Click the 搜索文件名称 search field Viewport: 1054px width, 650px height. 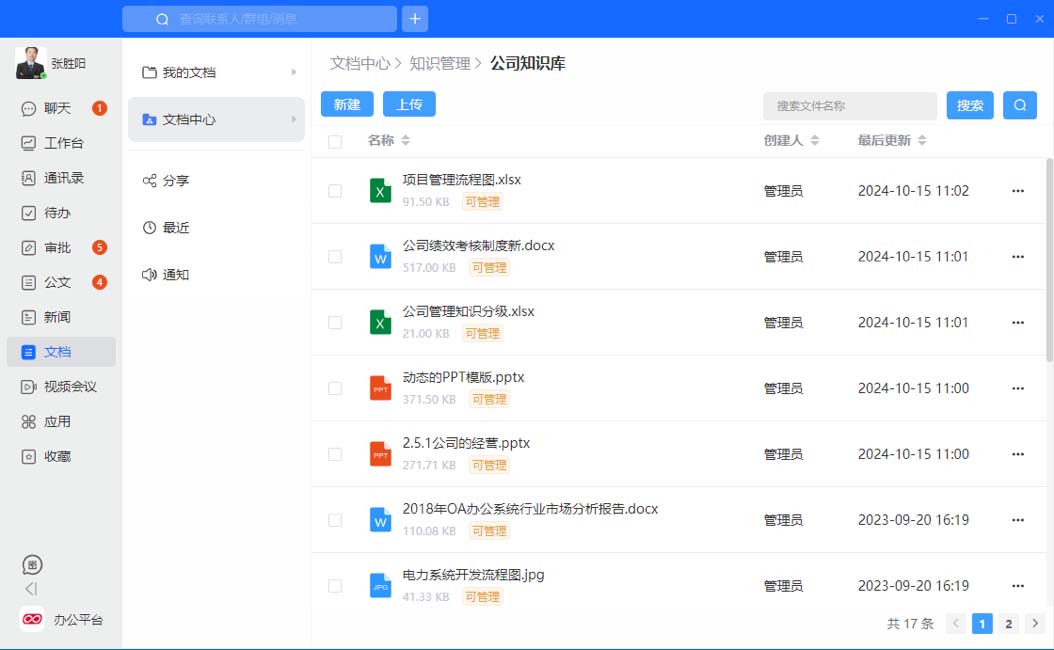coord(849,106)
